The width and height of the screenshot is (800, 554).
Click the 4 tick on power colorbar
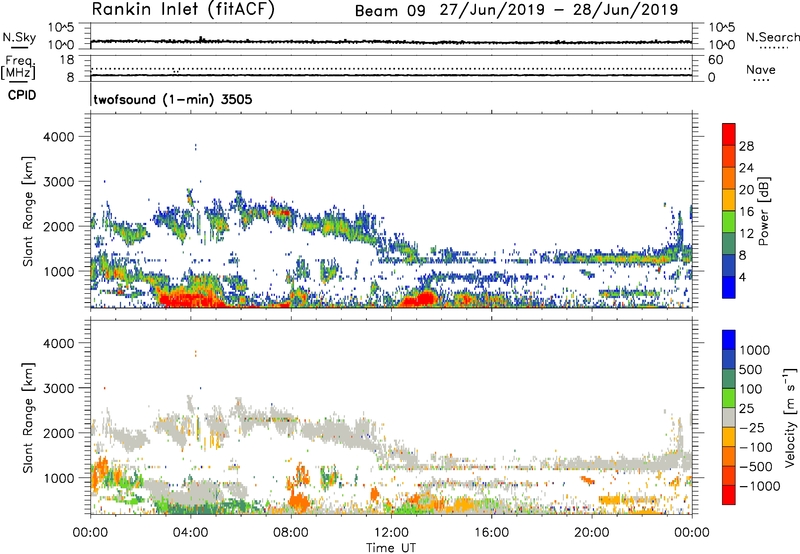[x=743, y=278]
